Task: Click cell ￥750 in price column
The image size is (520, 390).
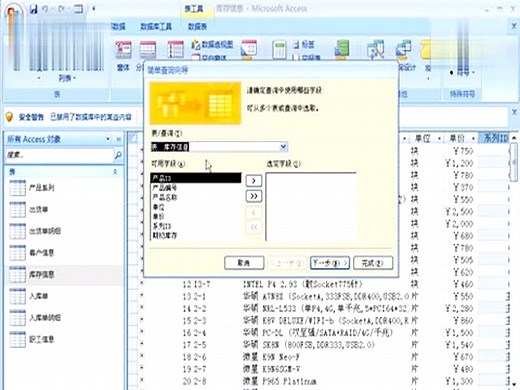Action: [463, 151]
